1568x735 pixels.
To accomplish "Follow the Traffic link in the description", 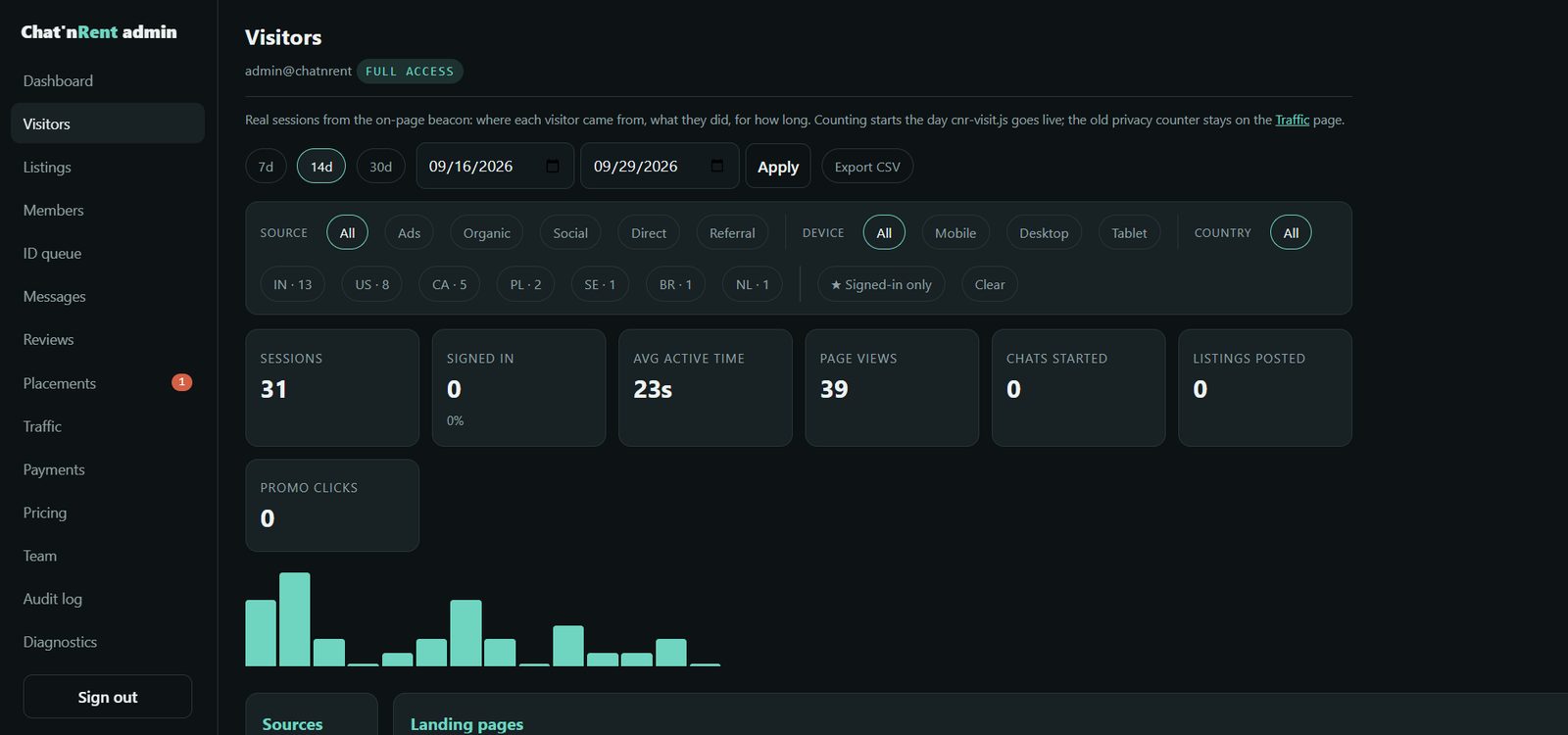I will (x=1292, y=120).
